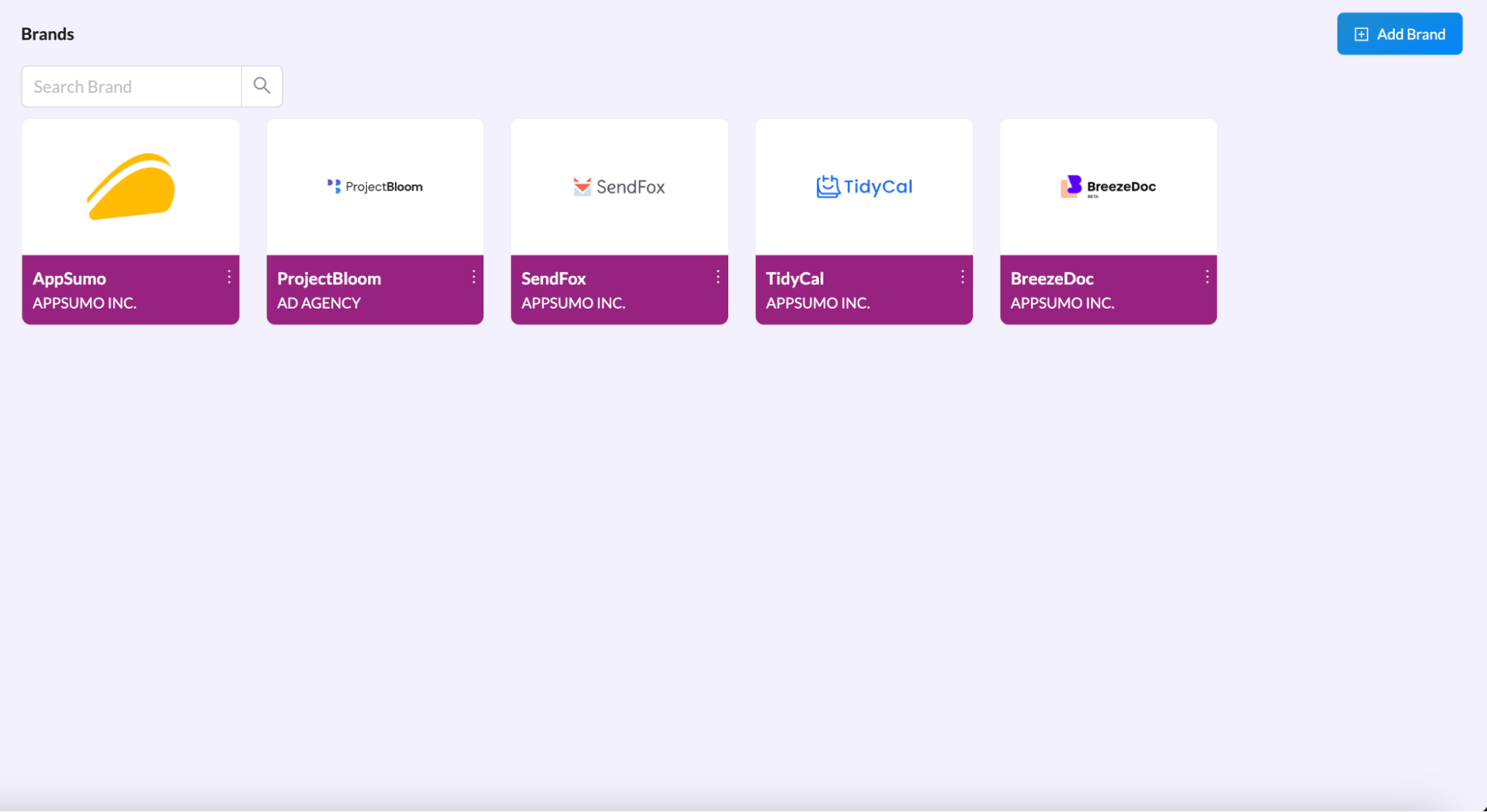Screen dimensions: 1487x812
Task: Click the BreezeDoc logo image
Action: (1108, 187)
